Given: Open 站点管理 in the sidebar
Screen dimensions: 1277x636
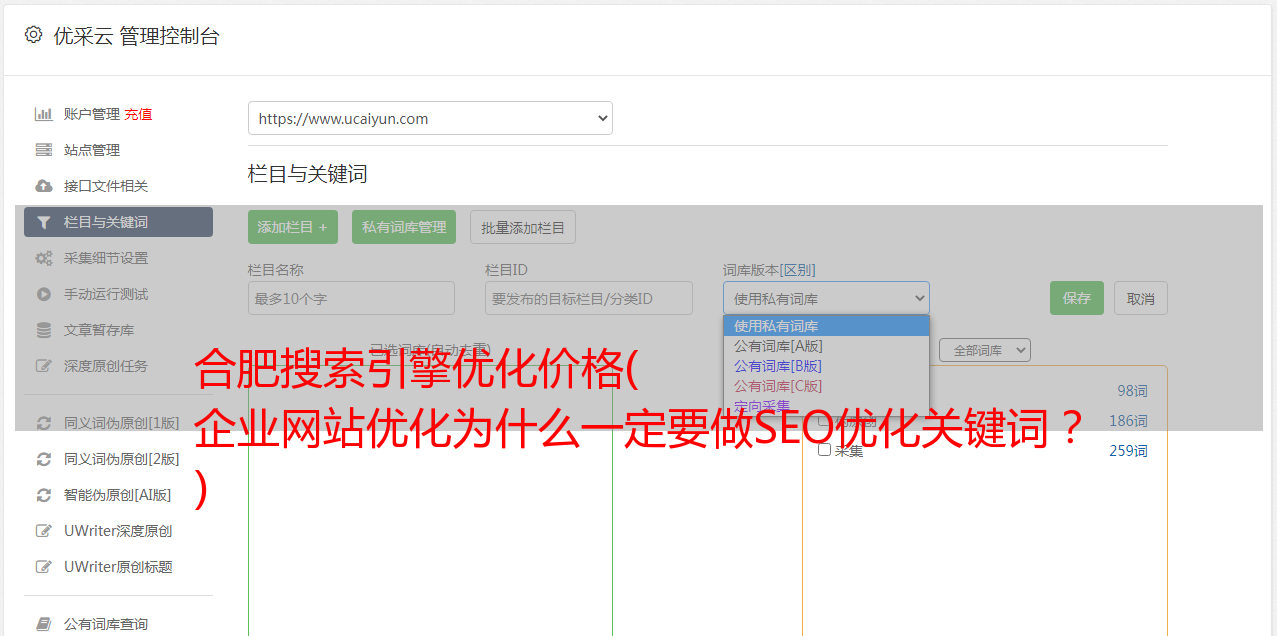Looking at the screenshot, I should click(x=92, y=150).
